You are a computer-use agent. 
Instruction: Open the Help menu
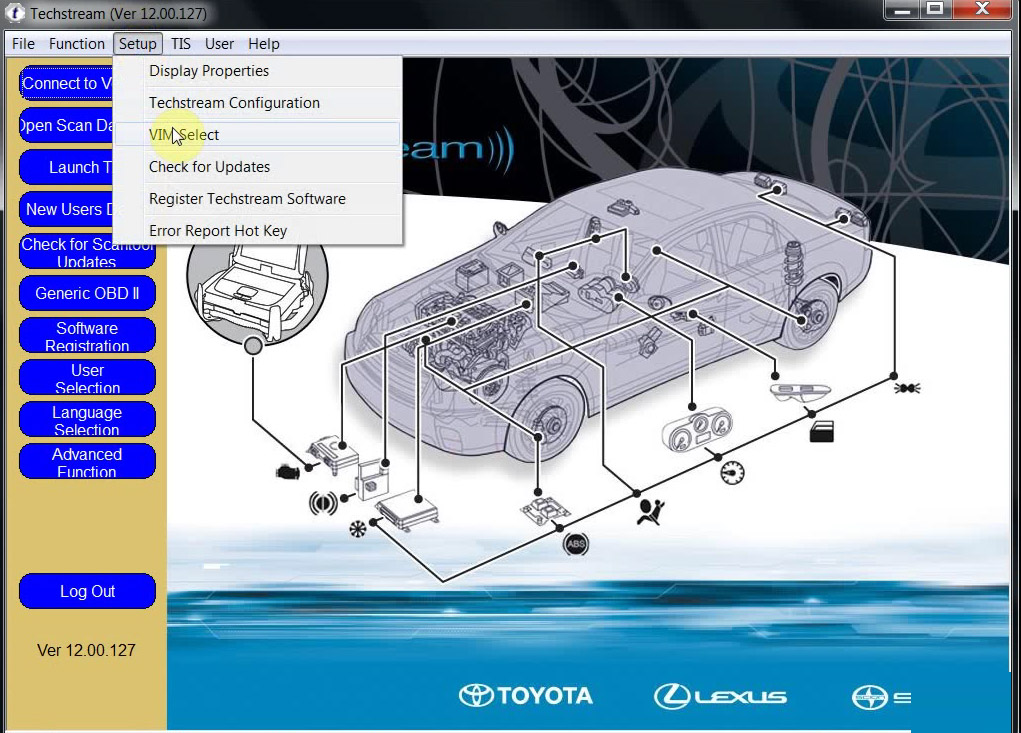click(x=264, y=44)
